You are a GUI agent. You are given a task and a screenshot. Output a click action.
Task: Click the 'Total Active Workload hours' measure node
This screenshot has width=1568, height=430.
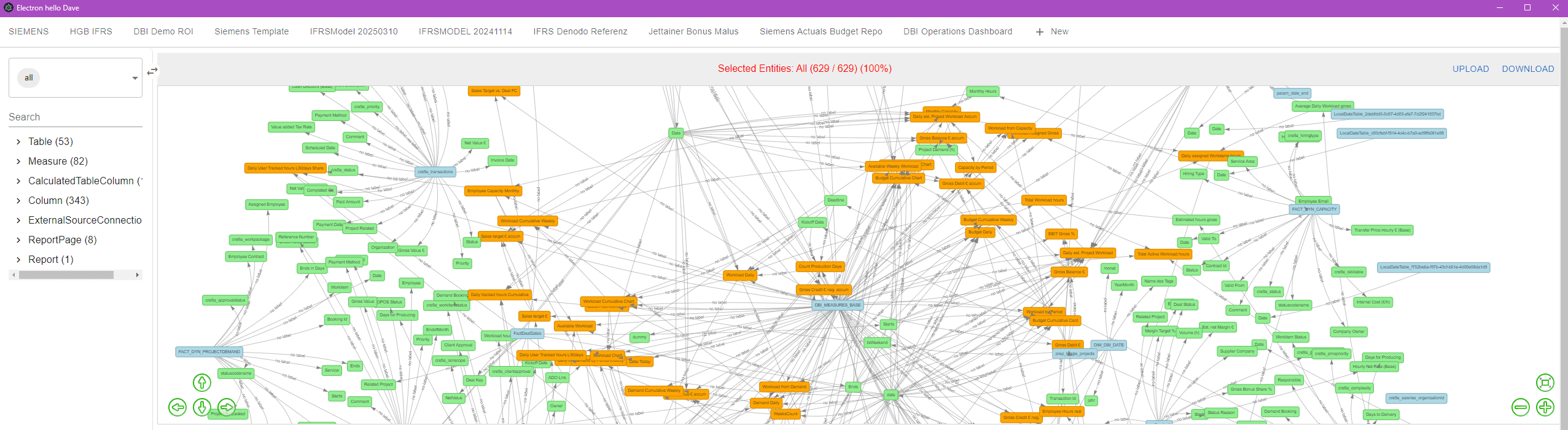click(x=1163, y=254)
